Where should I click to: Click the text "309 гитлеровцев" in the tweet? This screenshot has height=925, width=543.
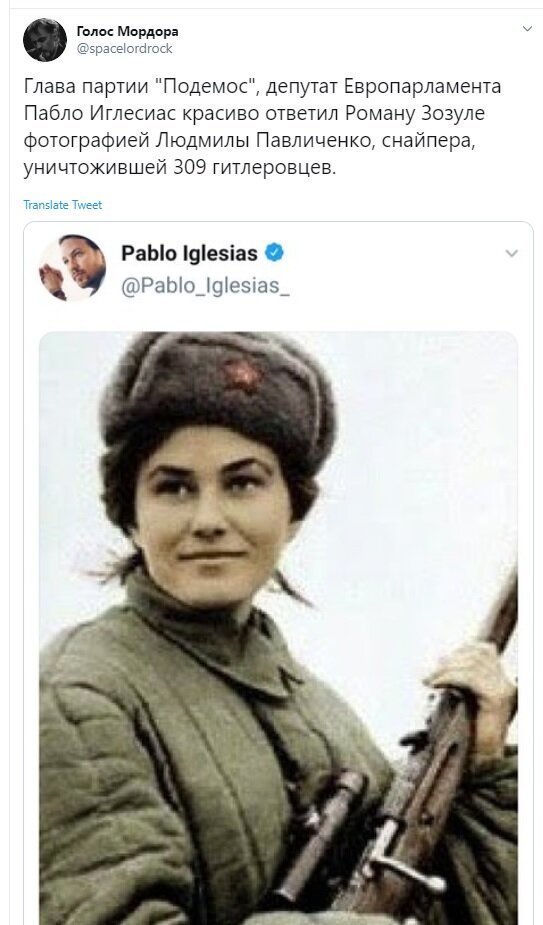(254, 168)
